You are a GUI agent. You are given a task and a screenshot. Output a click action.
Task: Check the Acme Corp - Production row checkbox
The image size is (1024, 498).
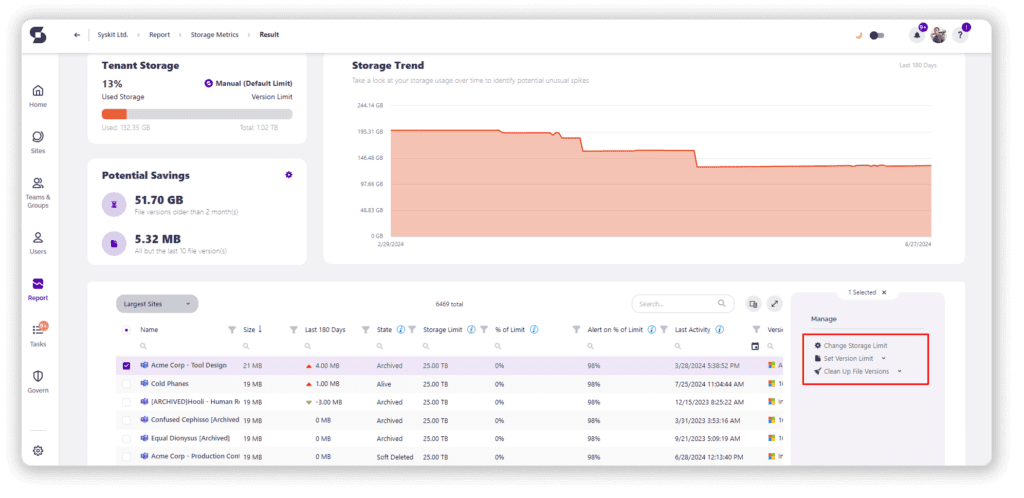click(126, 457)
